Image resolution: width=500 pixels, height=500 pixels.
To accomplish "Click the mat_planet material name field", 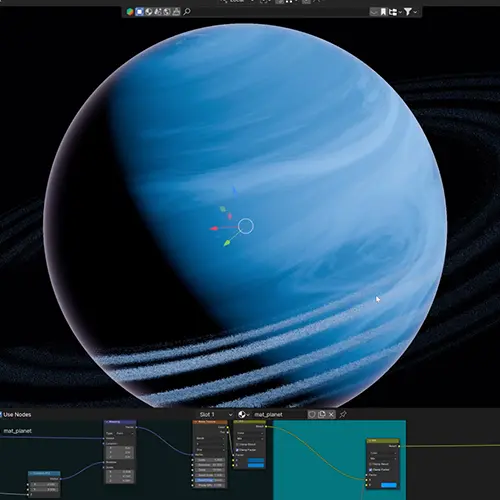I will [279, 414].
